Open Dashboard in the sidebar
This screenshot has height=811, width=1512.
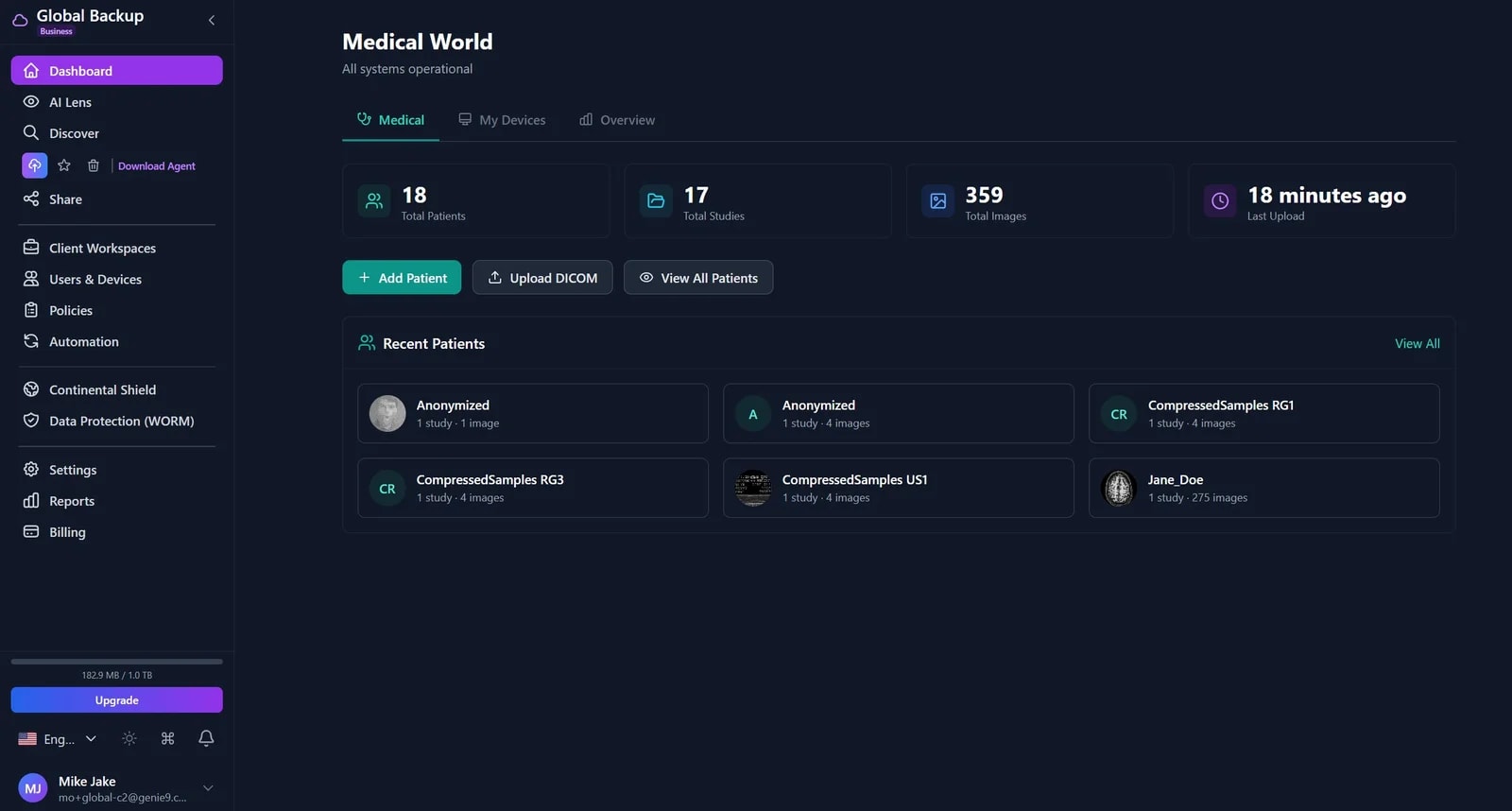click(x=117, y=71)
